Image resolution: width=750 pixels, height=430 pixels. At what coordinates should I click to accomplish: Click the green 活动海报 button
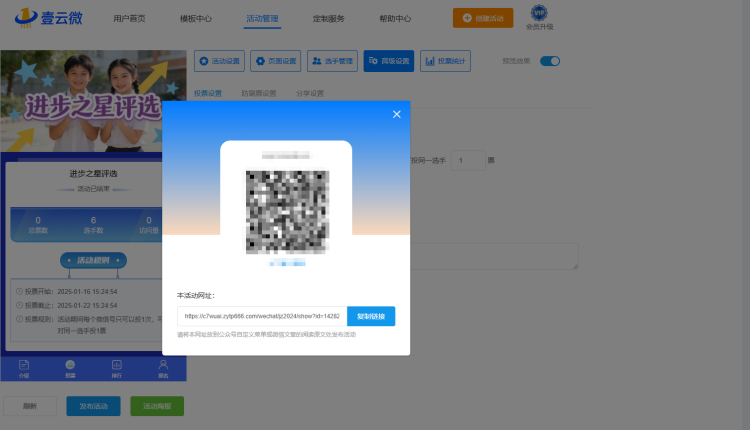click(x=157, y=406)
